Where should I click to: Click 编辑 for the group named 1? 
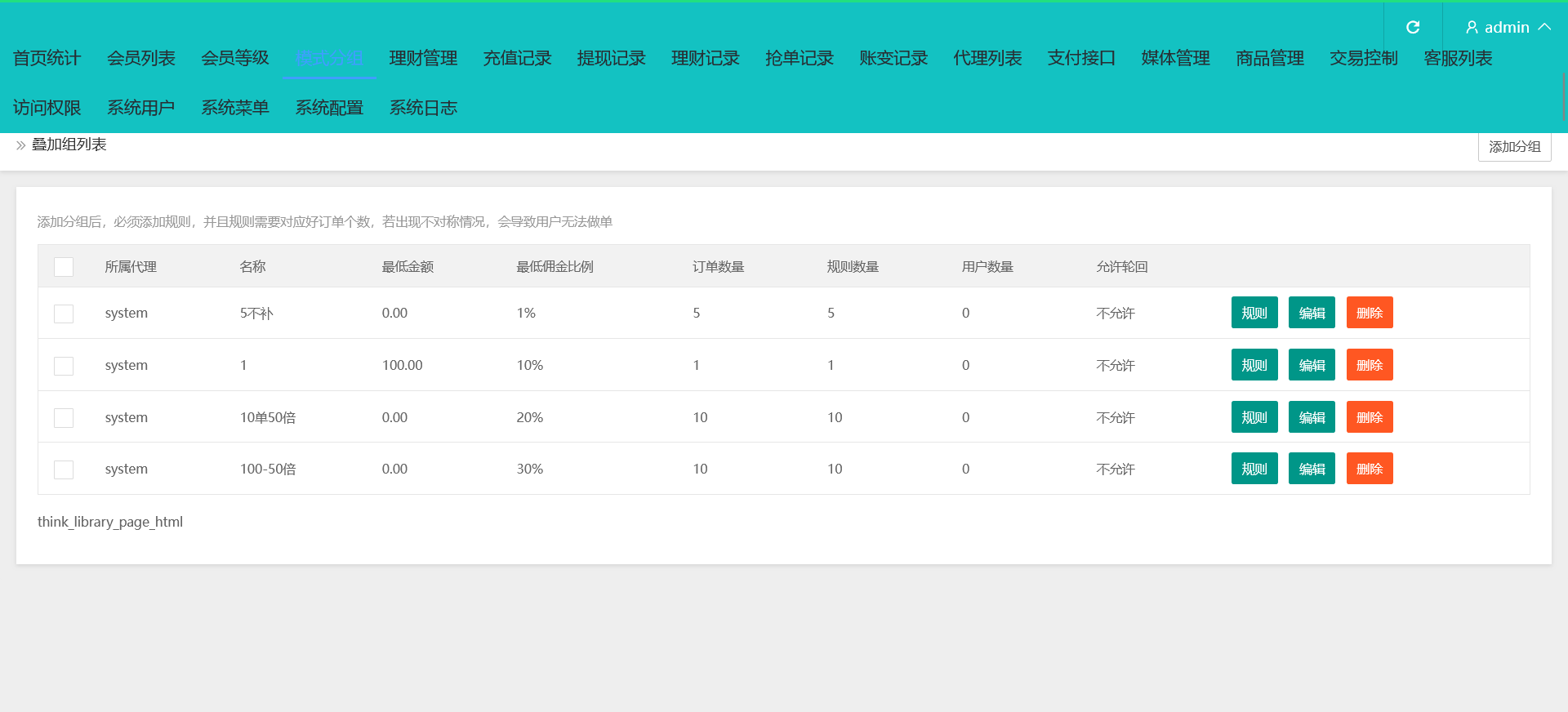tap(1312, 365)
